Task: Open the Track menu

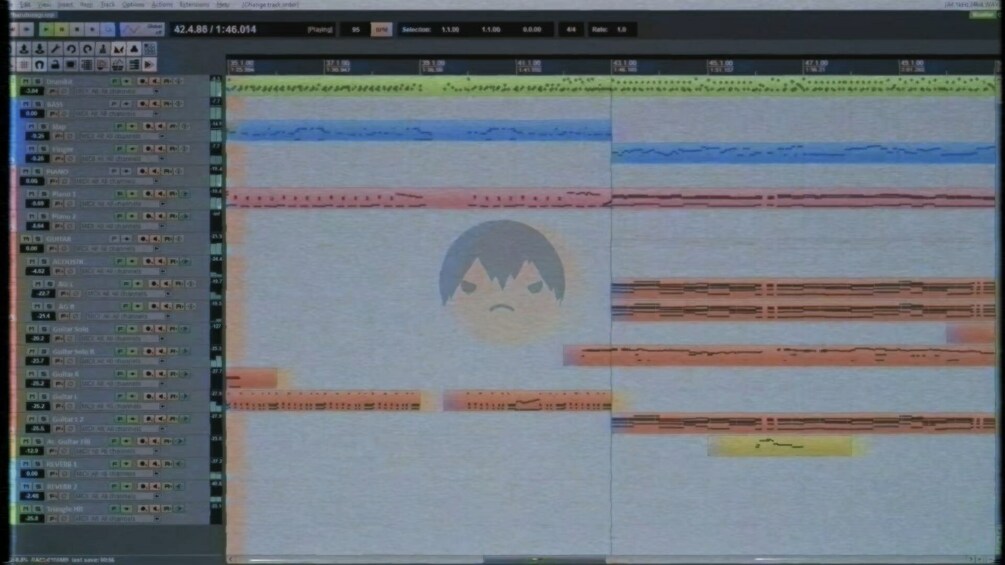Action: coord(108,4)
